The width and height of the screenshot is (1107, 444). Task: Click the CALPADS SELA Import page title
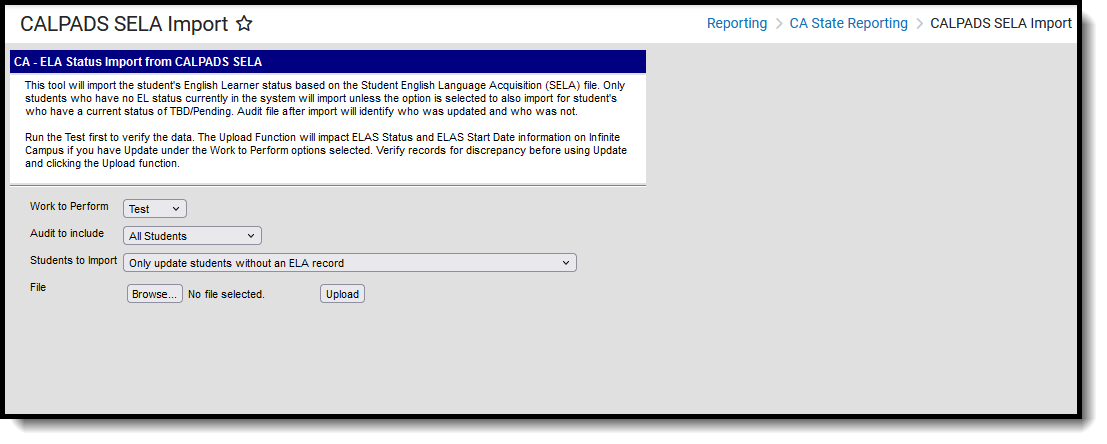[124, 24]
